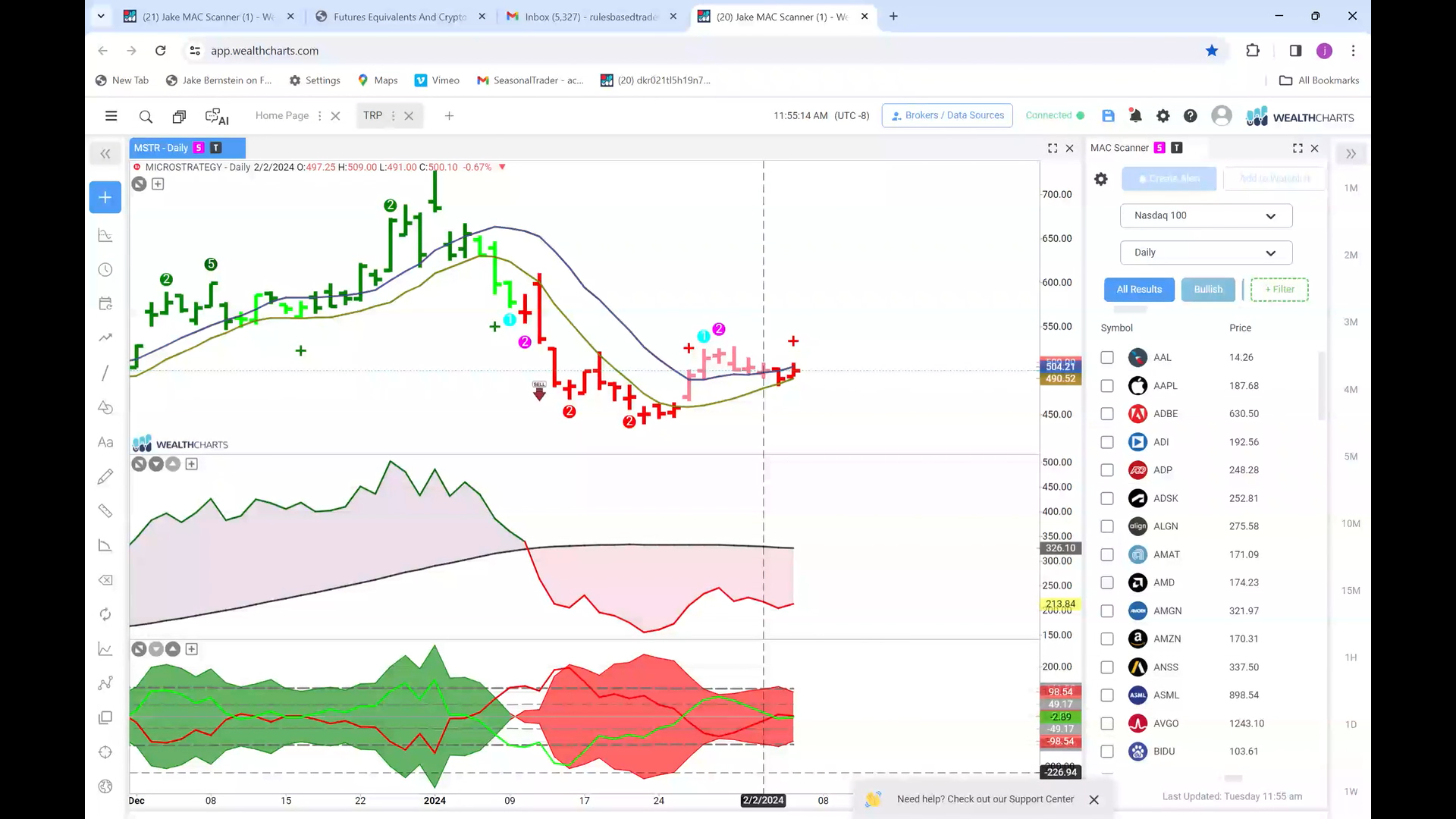Viewport: 1456px width, 819px height.
Task: Select the ruler measure tool
Action: (105, 511)
